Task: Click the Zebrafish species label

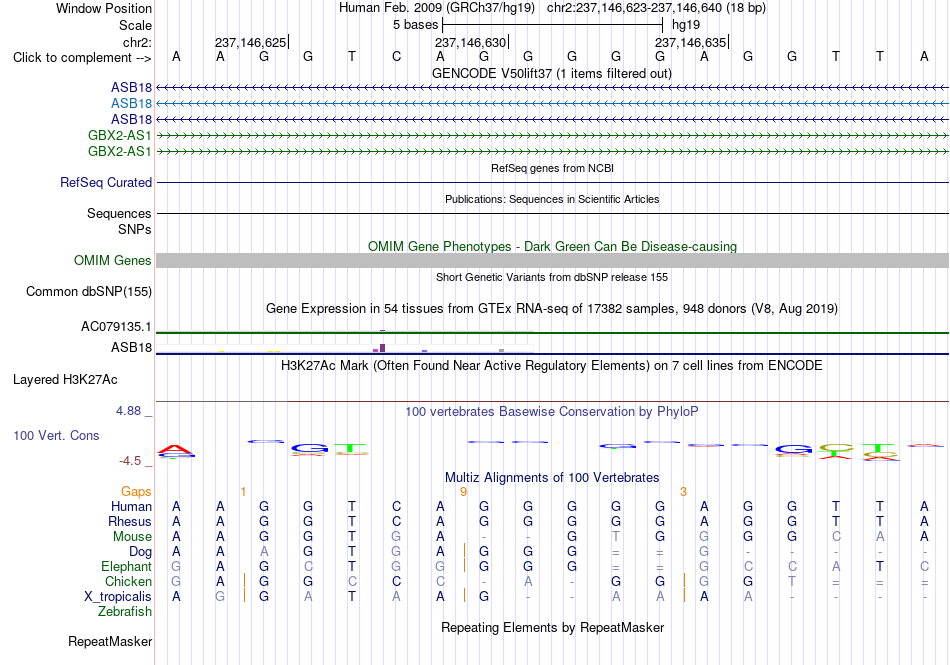Action: (x=125, y=612)
